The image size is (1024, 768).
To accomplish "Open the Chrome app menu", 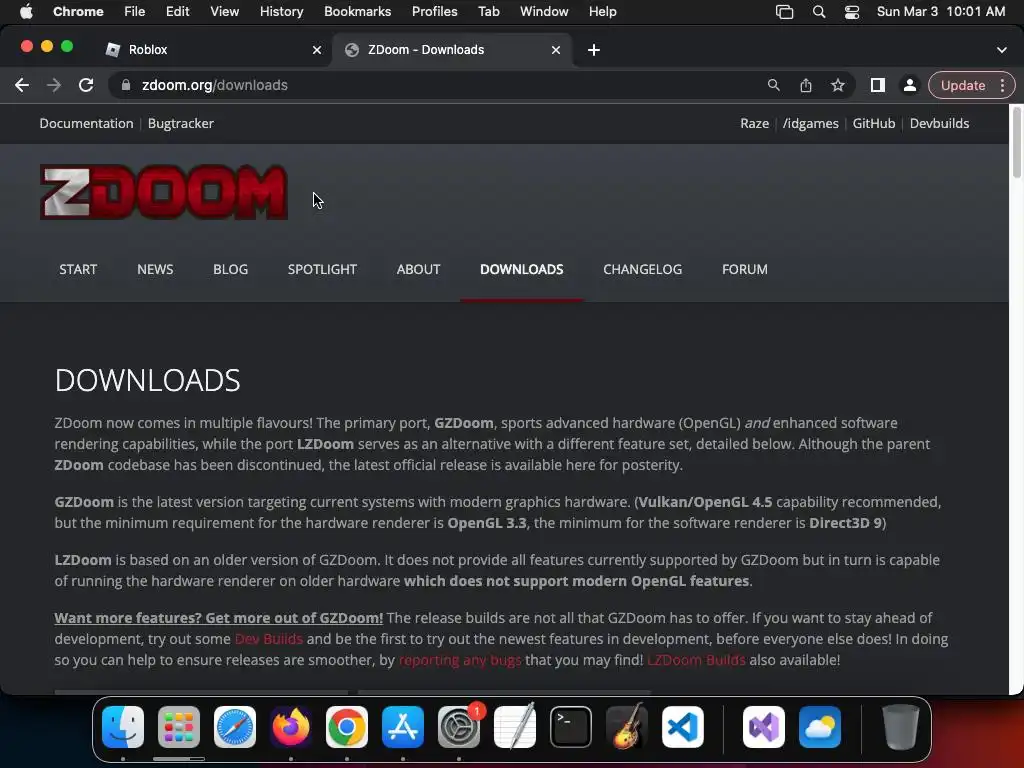I will (78, 11).
